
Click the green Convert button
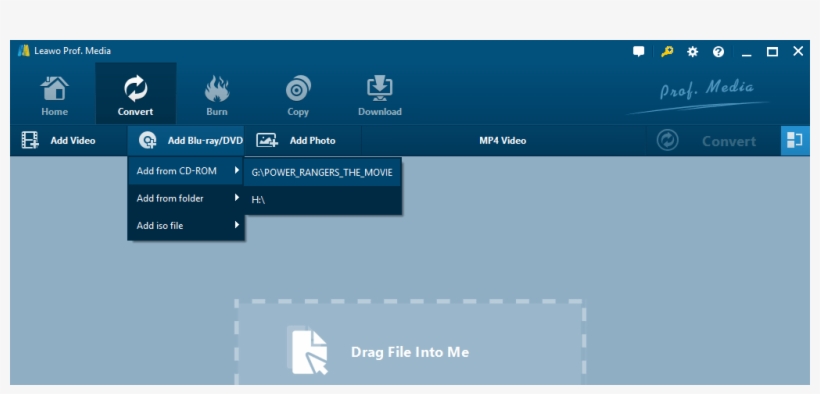click(x=713, y=141)
